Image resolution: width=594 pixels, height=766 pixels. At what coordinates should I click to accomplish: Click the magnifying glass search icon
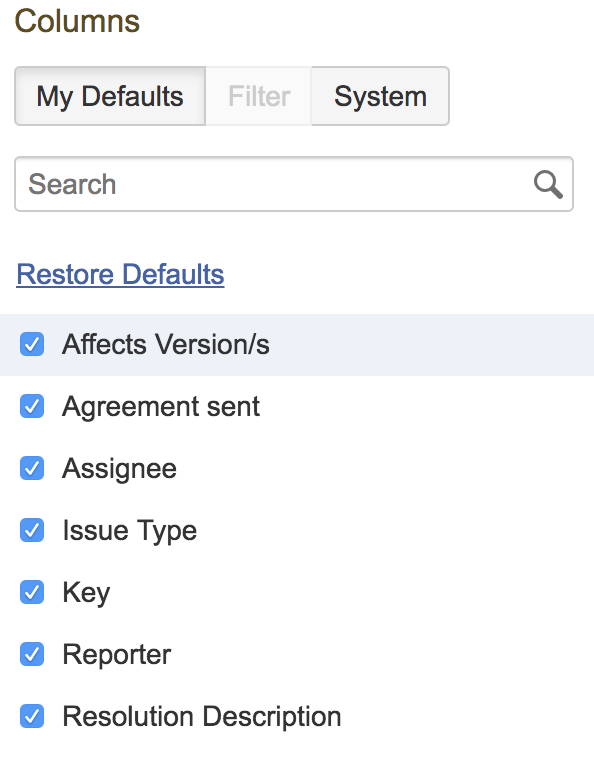coord(548,185)
